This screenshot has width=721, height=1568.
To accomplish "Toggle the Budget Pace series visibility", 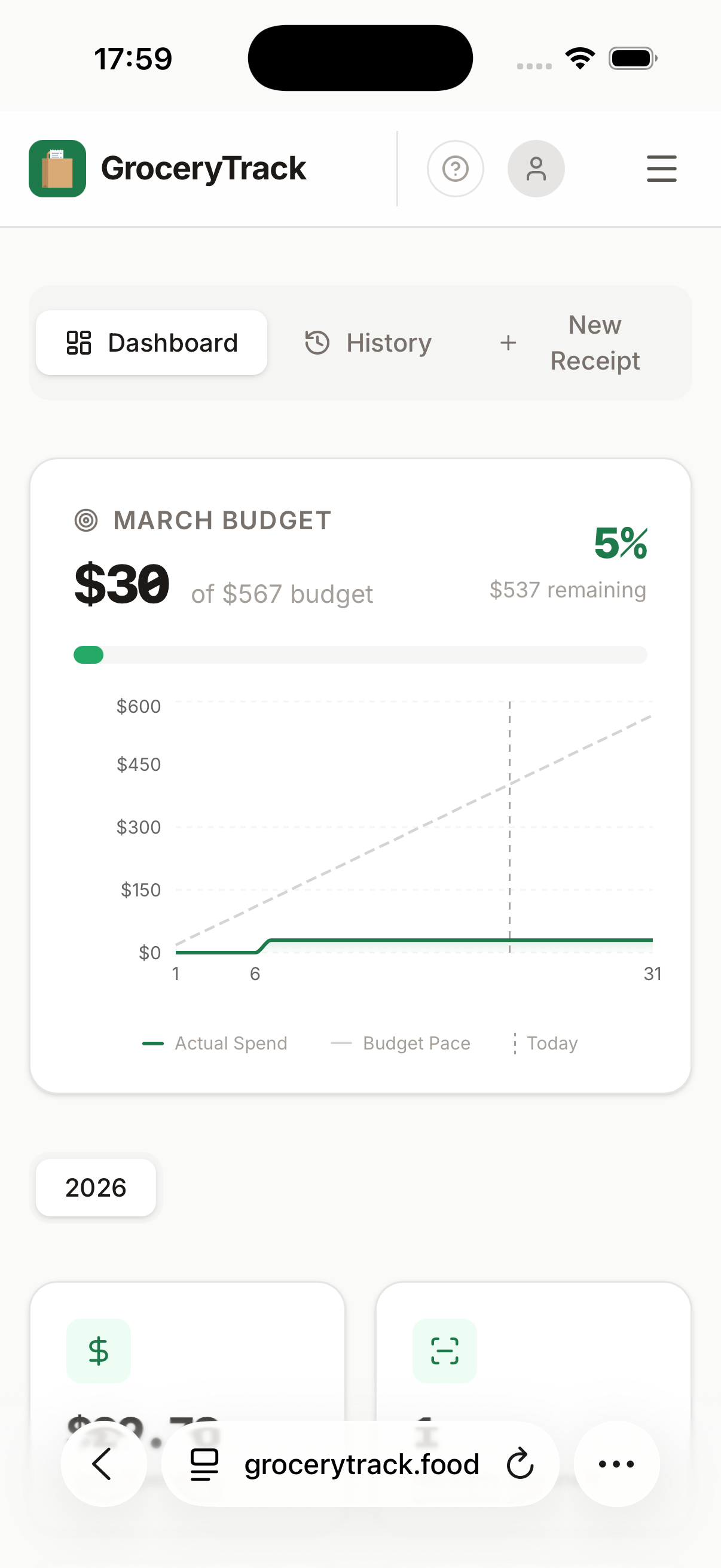I will [x=402, y=1043].
